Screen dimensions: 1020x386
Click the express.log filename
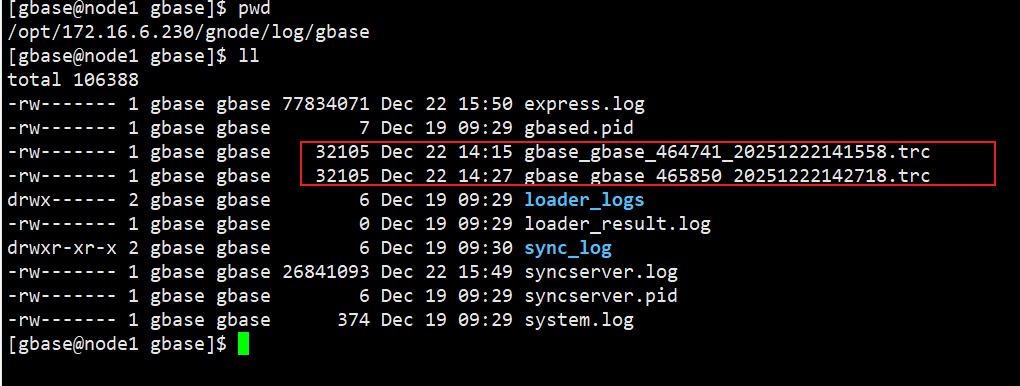coord(584,104)
